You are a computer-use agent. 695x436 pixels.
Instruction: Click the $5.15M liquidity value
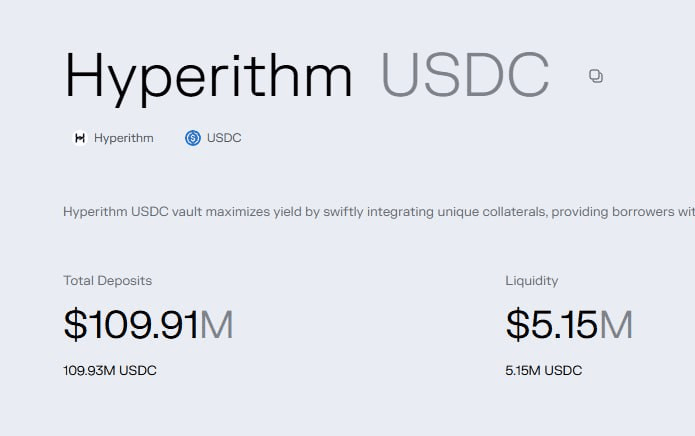click(x=552, y=325)
